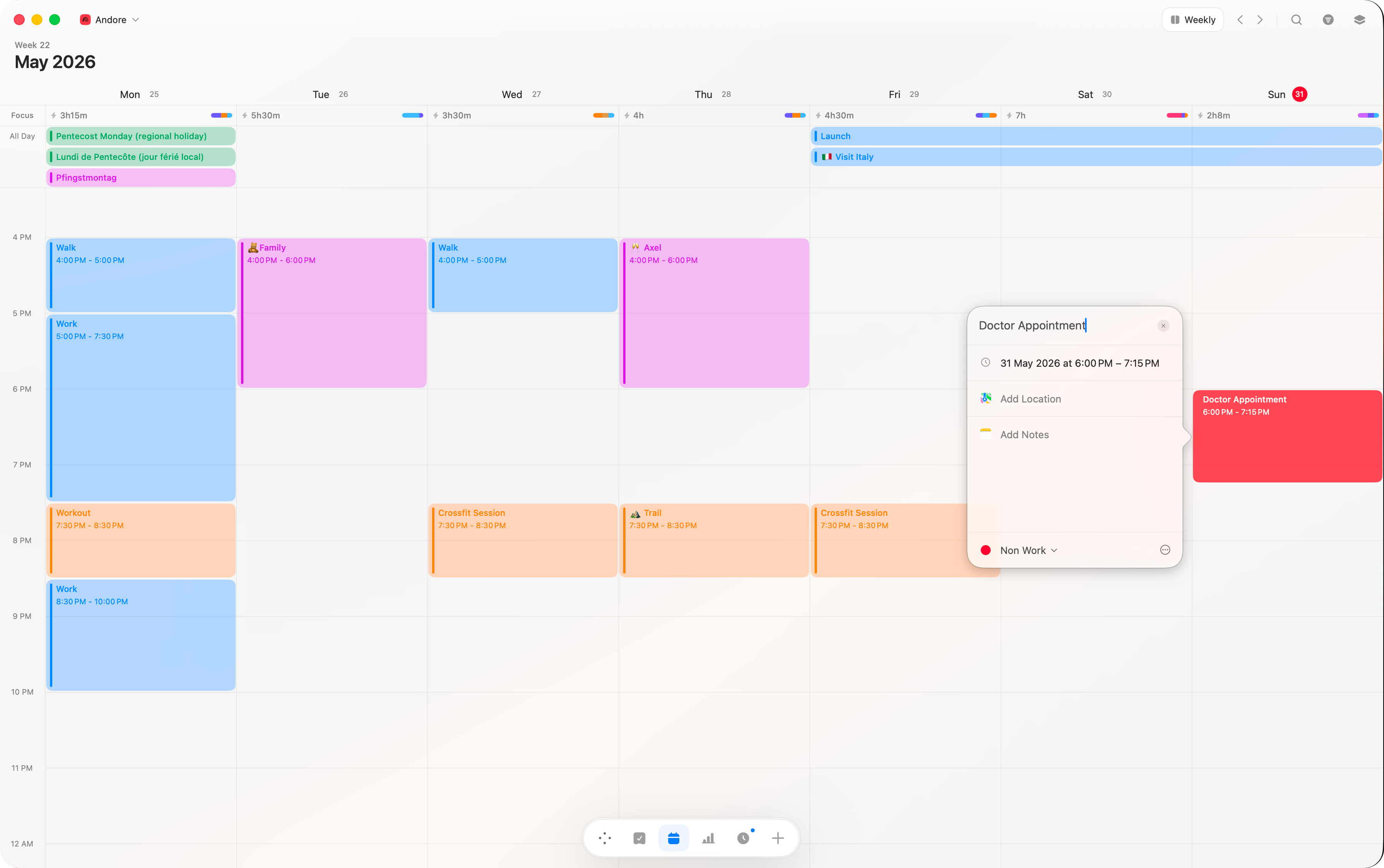Open the statistics bar chart icon
Viewport: 1384px width, 868px height.
point(709,838)
